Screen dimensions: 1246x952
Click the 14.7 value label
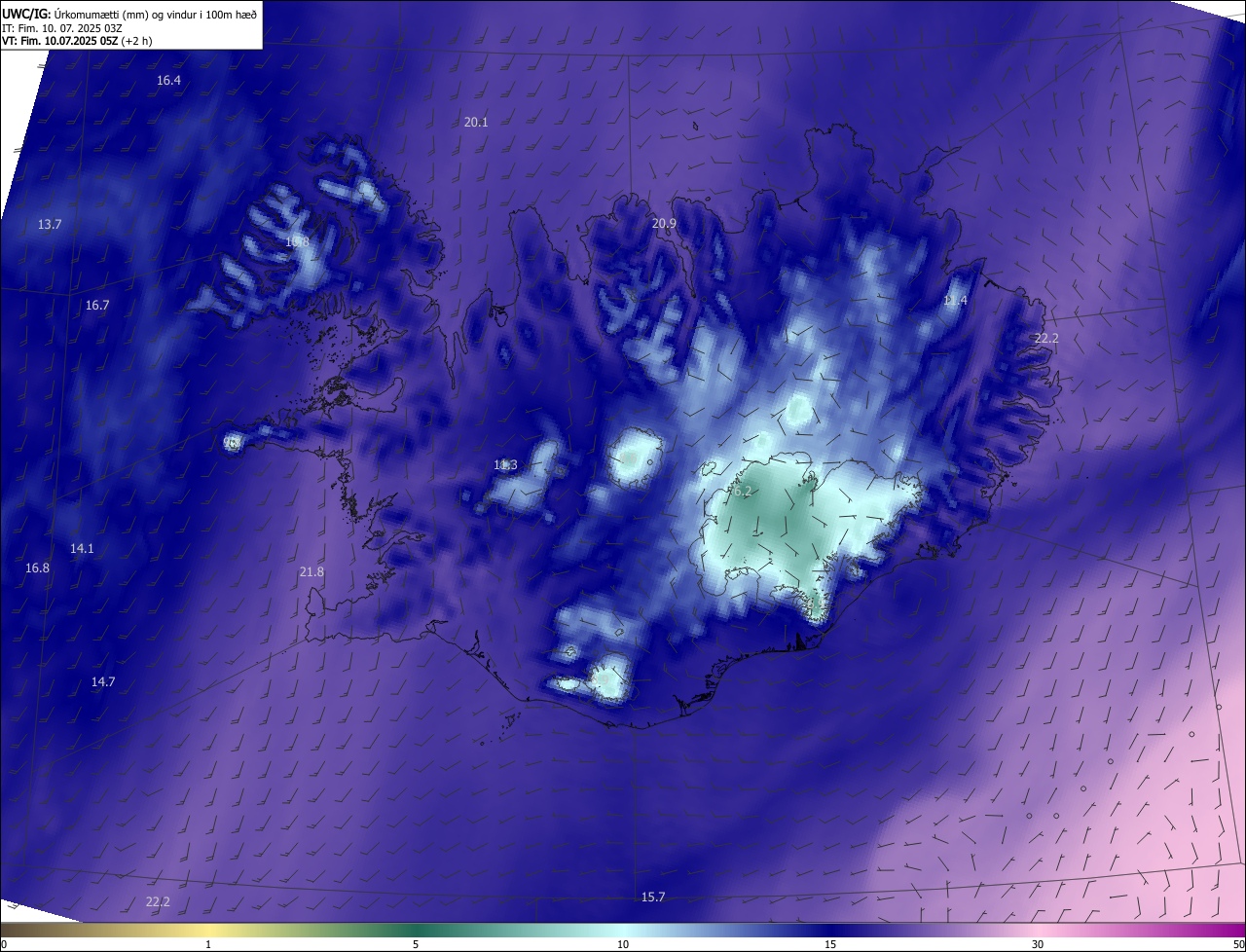103,681
